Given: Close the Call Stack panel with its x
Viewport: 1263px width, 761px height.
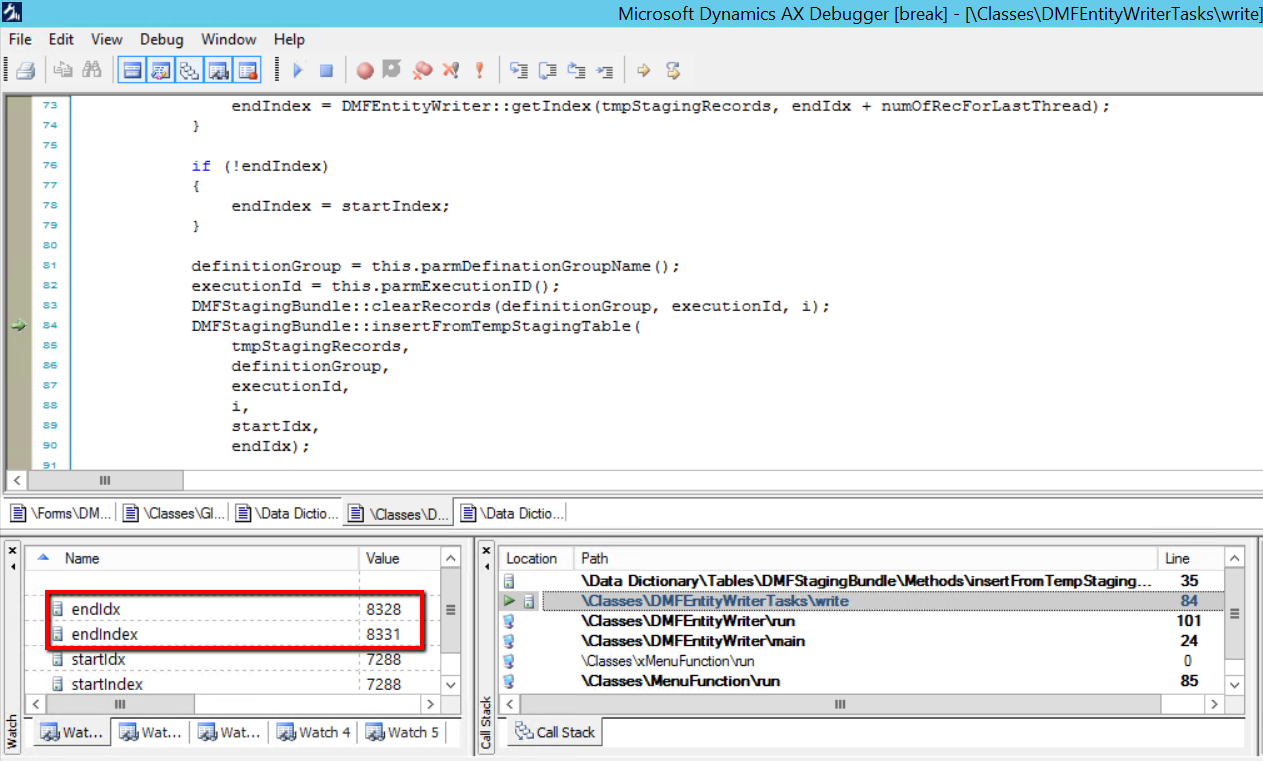Looking at the screenshot, I should [x=487, y=551].
